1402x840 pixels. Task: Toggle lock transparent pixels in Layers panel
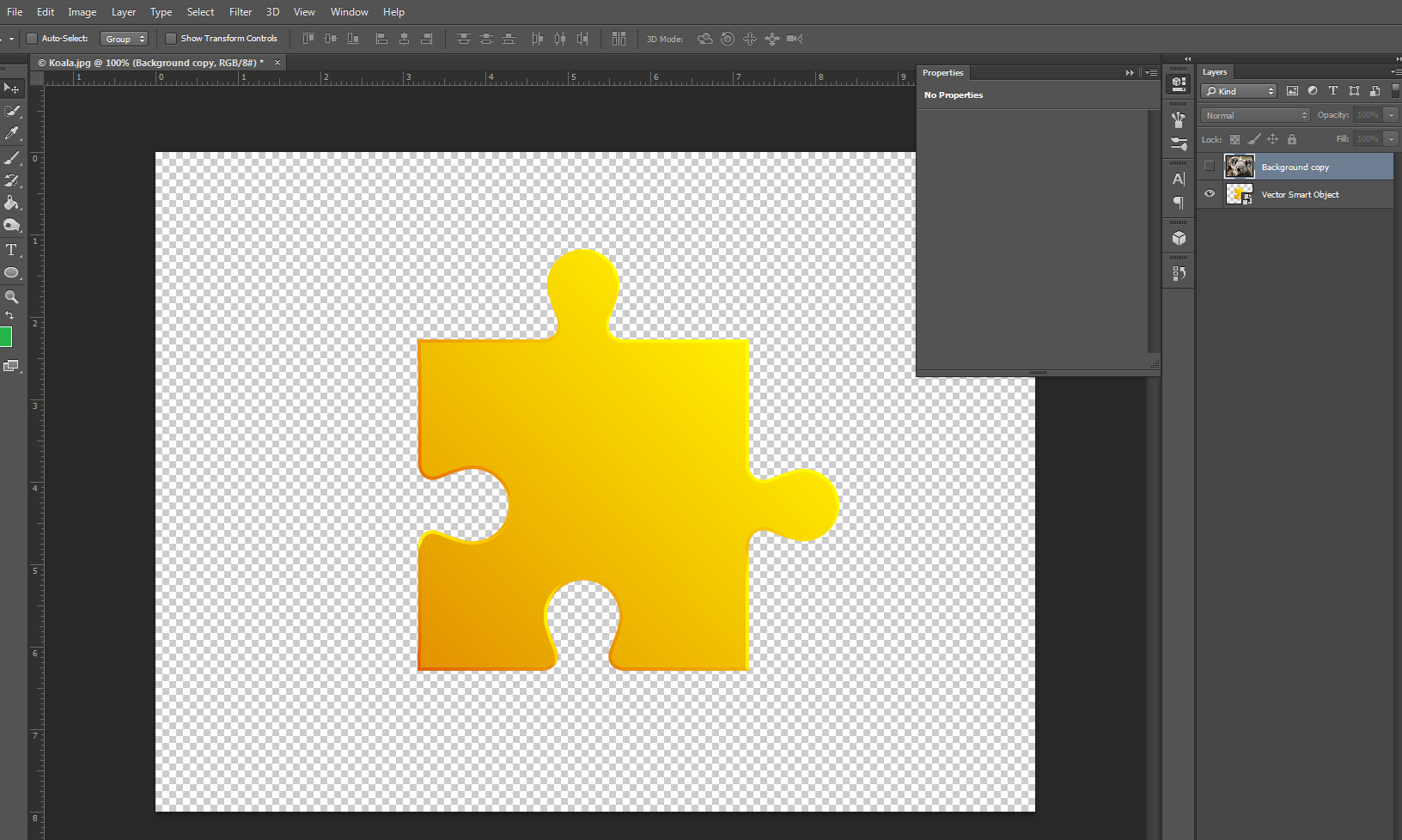tap(1234, 138)
